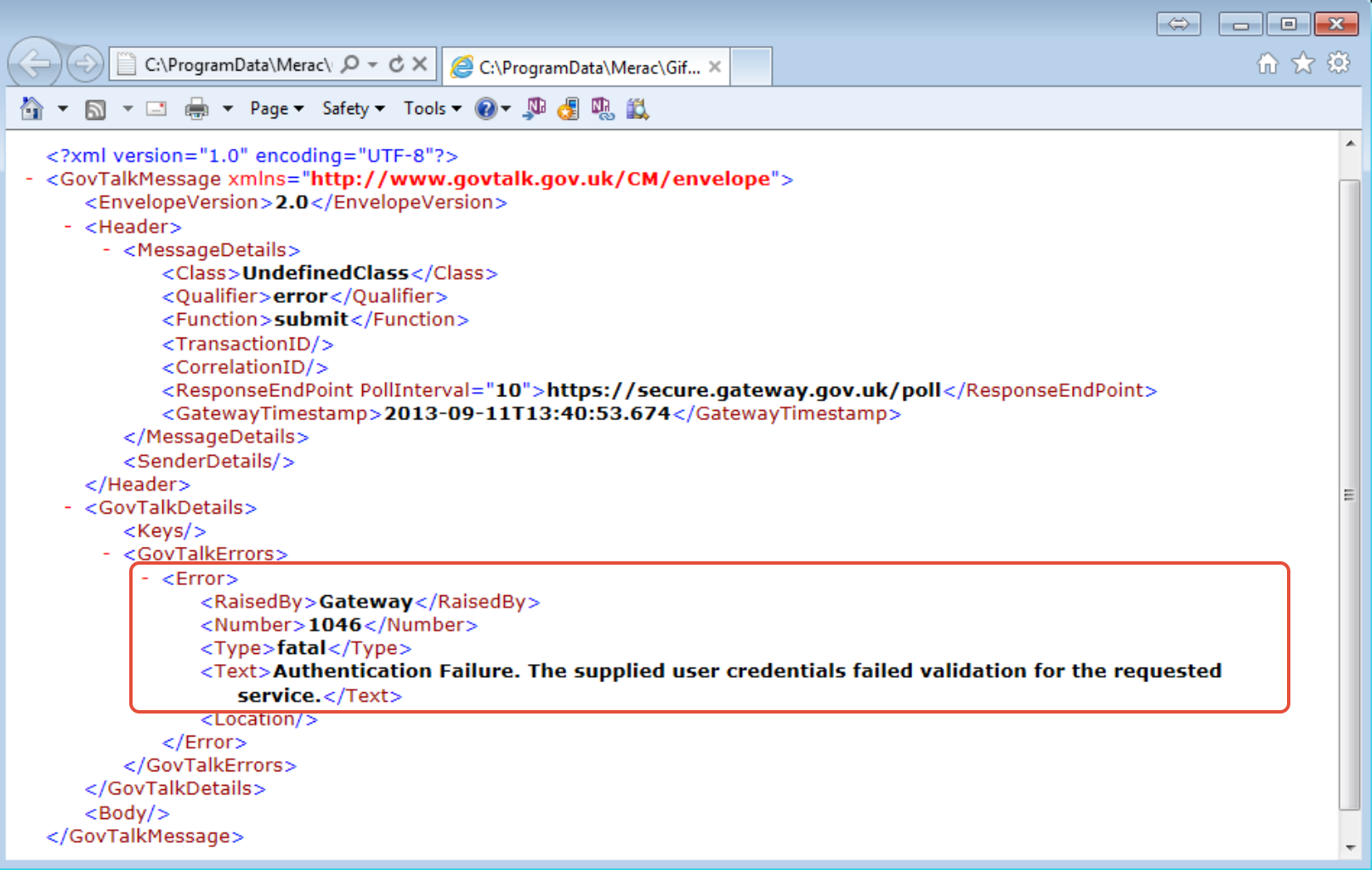Click the empty TransactionID tag

(x=248, y=344)
